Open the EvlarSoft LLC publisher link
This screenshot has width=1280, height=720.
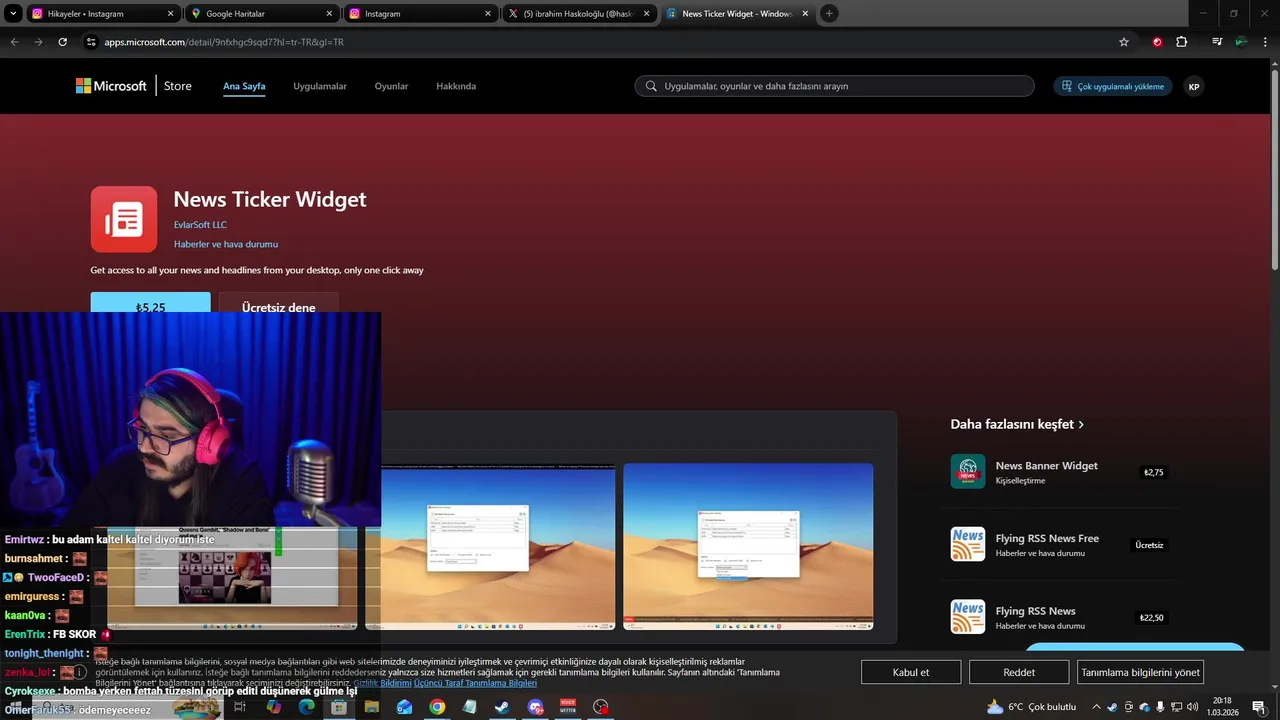(x=200, y=225)
